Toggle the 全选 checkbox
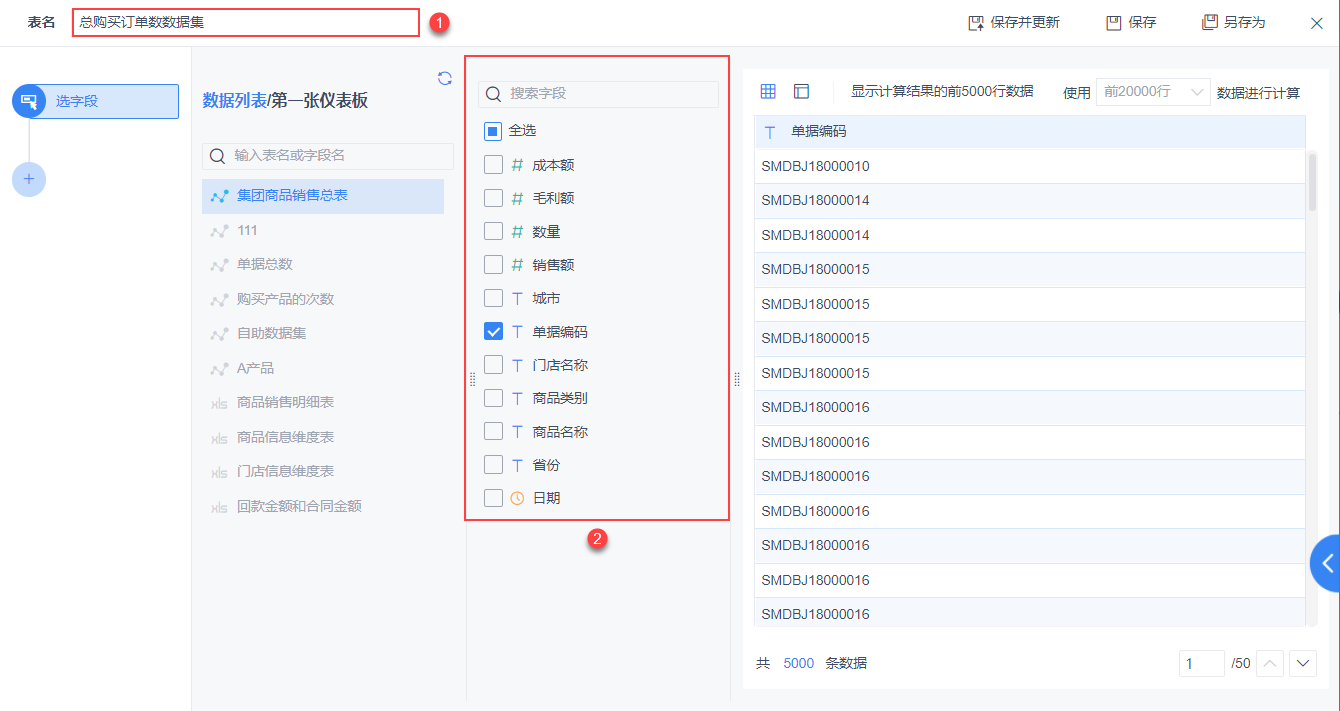1340x711 pixels. [x=493, y=131]
